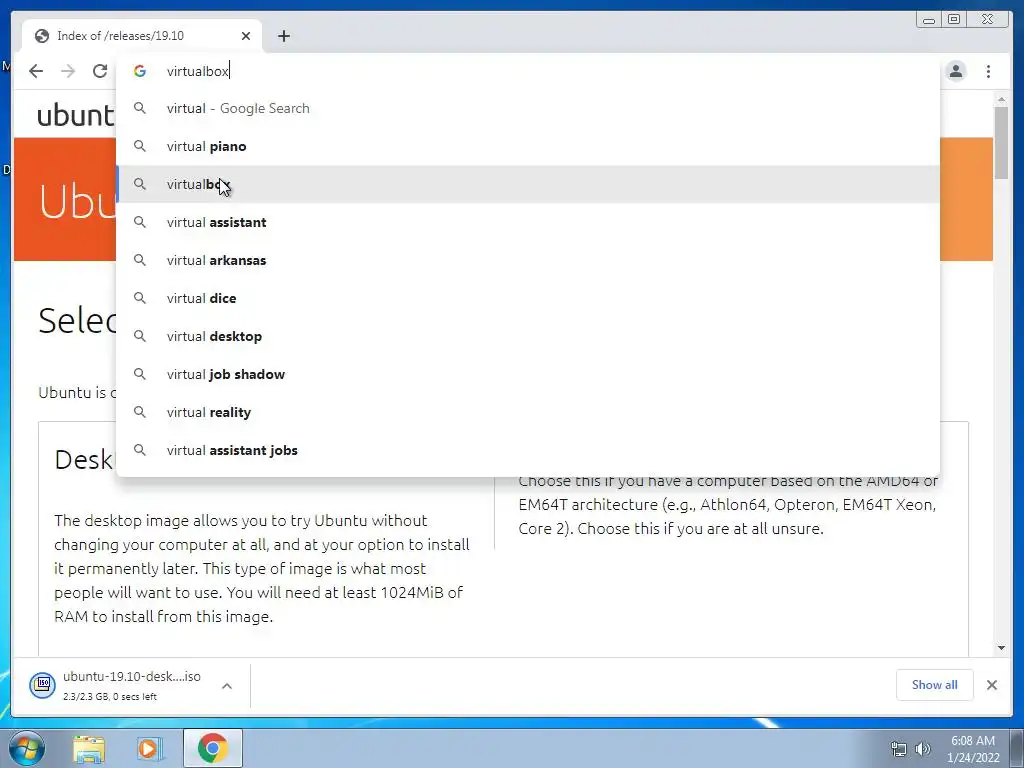Open Windows Explorer from the taskbar

89,749
